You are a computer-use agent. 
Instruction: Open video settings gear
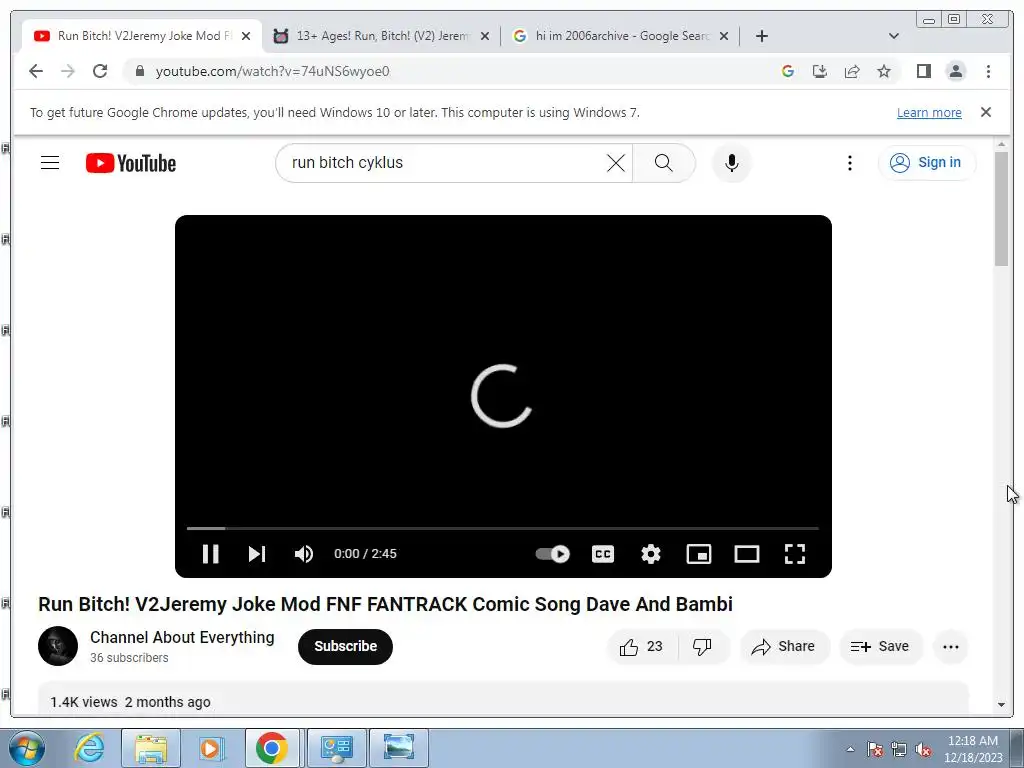650,554
